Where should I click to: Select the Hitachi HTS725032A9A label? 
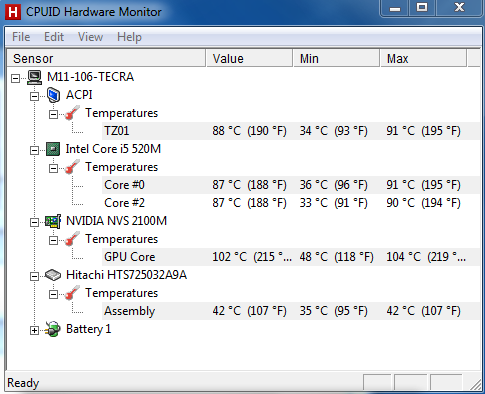click(126, 275)
